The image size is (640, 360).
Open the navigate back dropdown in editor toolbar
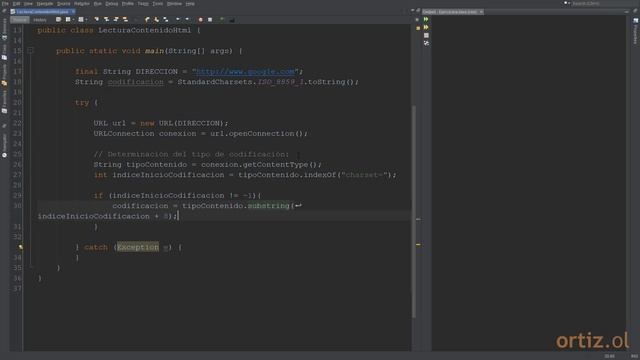[x=73, y=20]
